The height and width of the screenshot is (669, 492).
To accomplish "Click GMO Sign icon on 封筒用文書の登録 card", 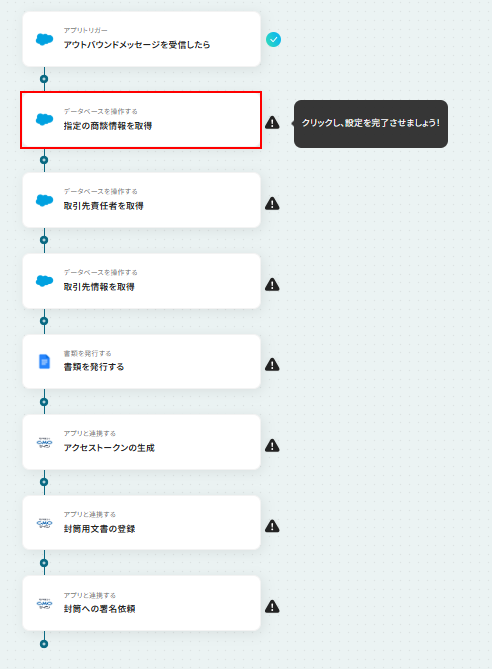I will [x=44, y=523].
